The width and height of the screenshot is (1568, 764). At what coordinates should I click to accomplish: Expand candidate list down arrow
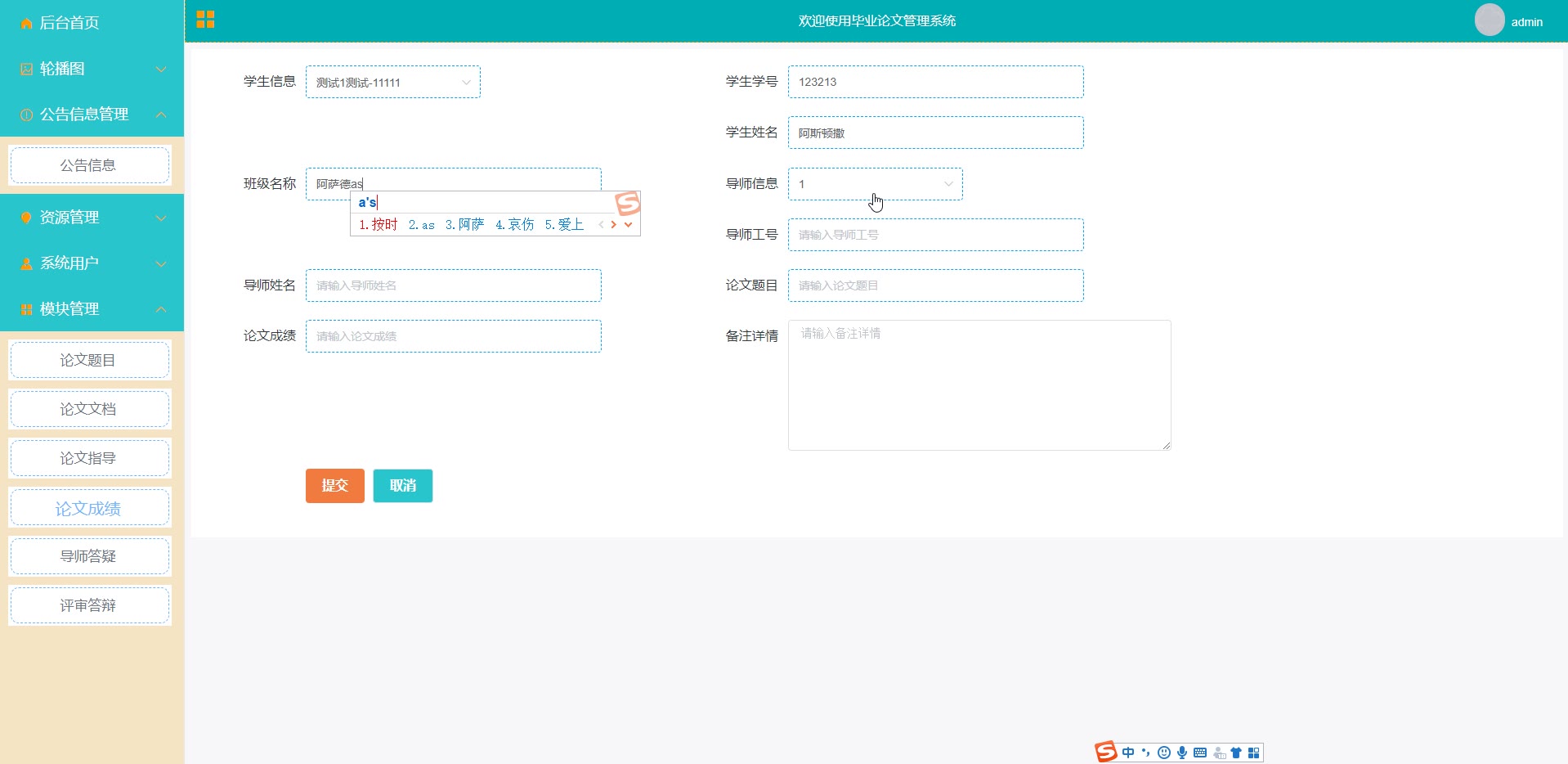point(628,224)
